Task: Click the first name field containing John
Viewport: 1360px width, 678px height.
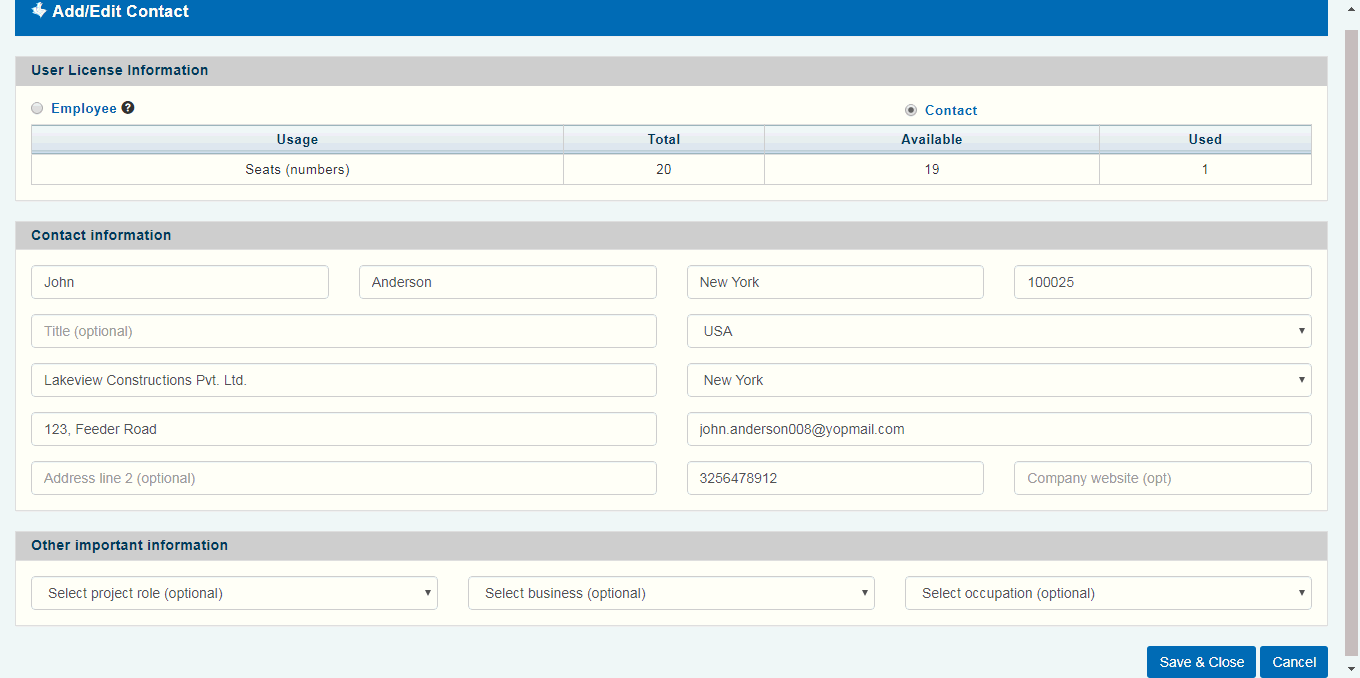Action: pyautogui.click(x=180, y=282)
